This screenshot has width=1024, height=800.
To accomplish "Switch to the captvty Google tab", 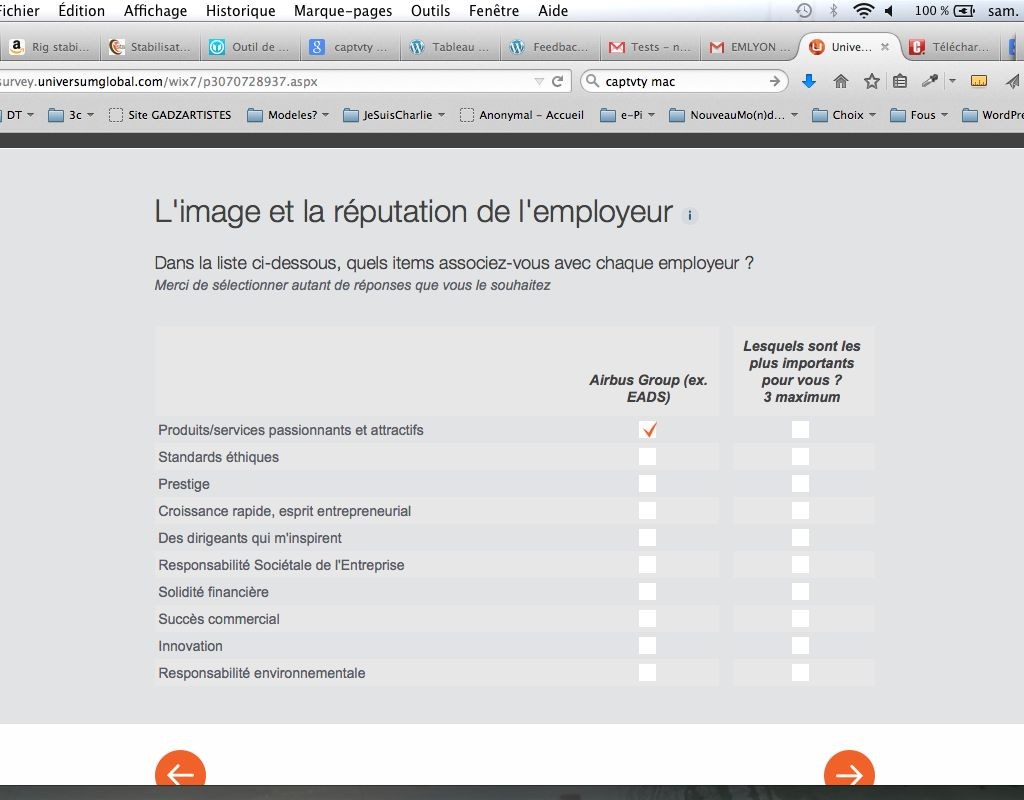I will [349, 46].
